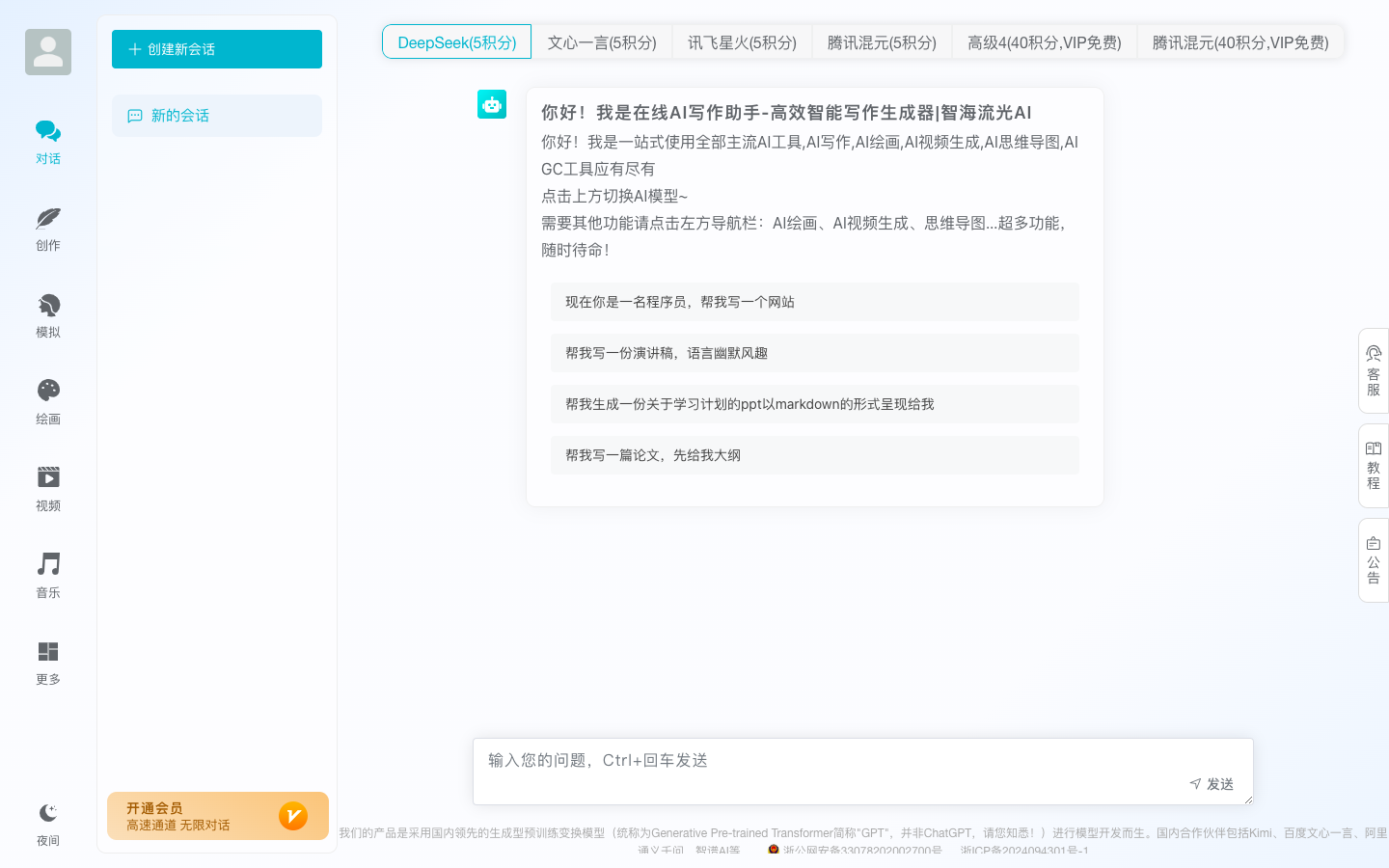This screenshot has width=1389, height=868.
Task: Click the 发送 send button
Action: pos(1212,784)
